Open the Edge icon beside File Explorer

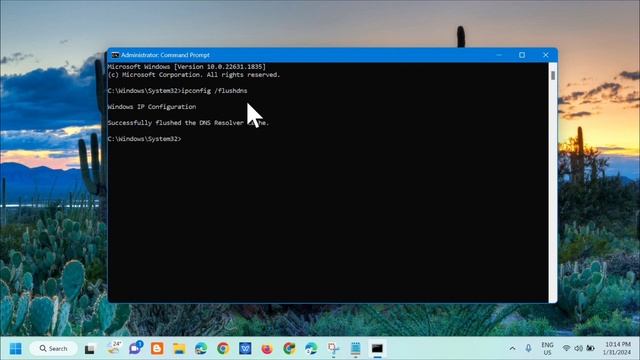(x=201, y=349)
